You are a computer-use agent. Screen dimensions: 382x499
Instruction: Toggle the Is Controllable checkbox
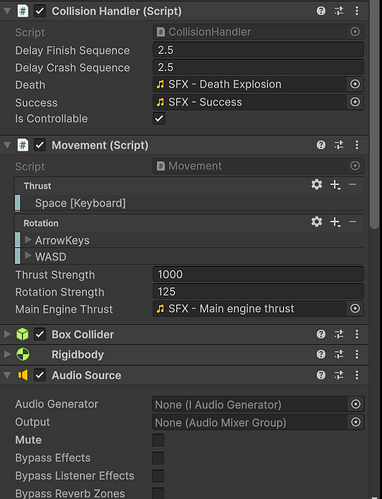coord(159,118)
